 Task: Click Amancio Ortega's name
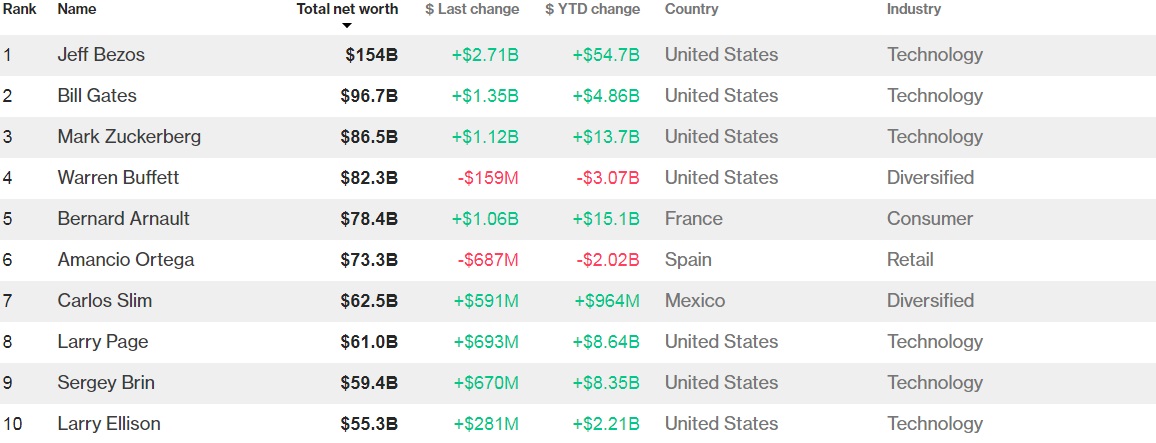pyautogui.click(x=126, y=260)
